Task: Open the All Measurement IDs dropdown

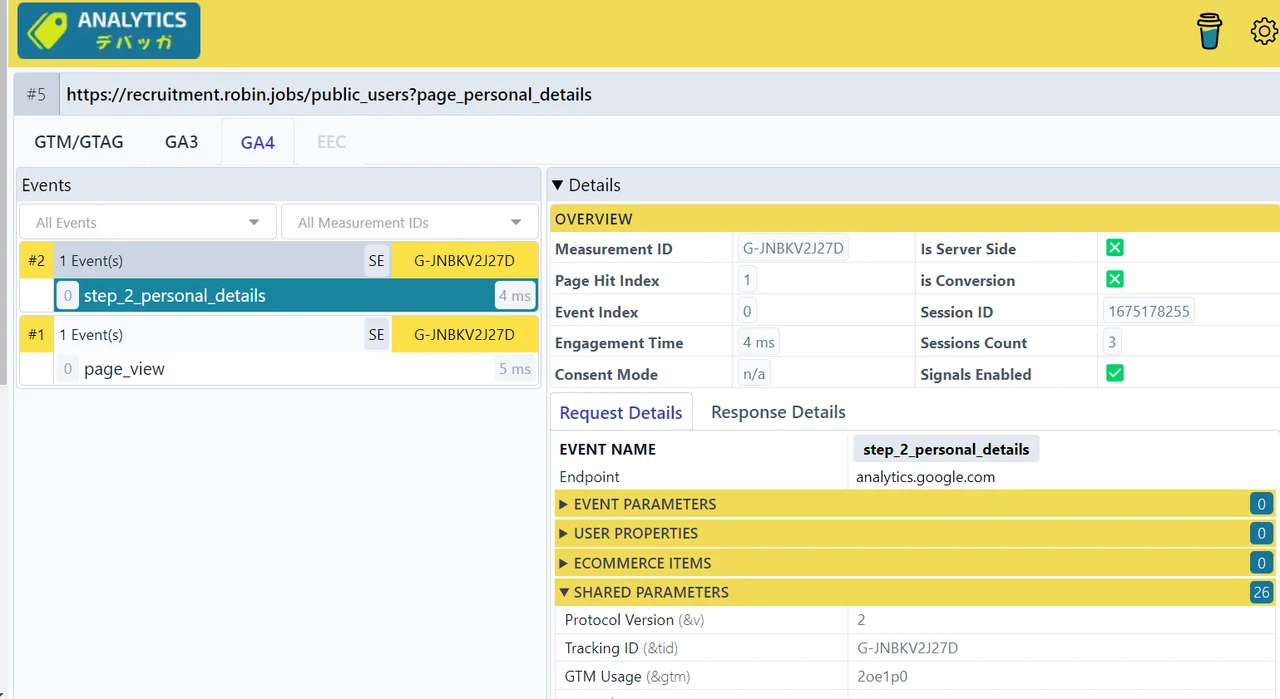Action: click(x=410, y=222)
